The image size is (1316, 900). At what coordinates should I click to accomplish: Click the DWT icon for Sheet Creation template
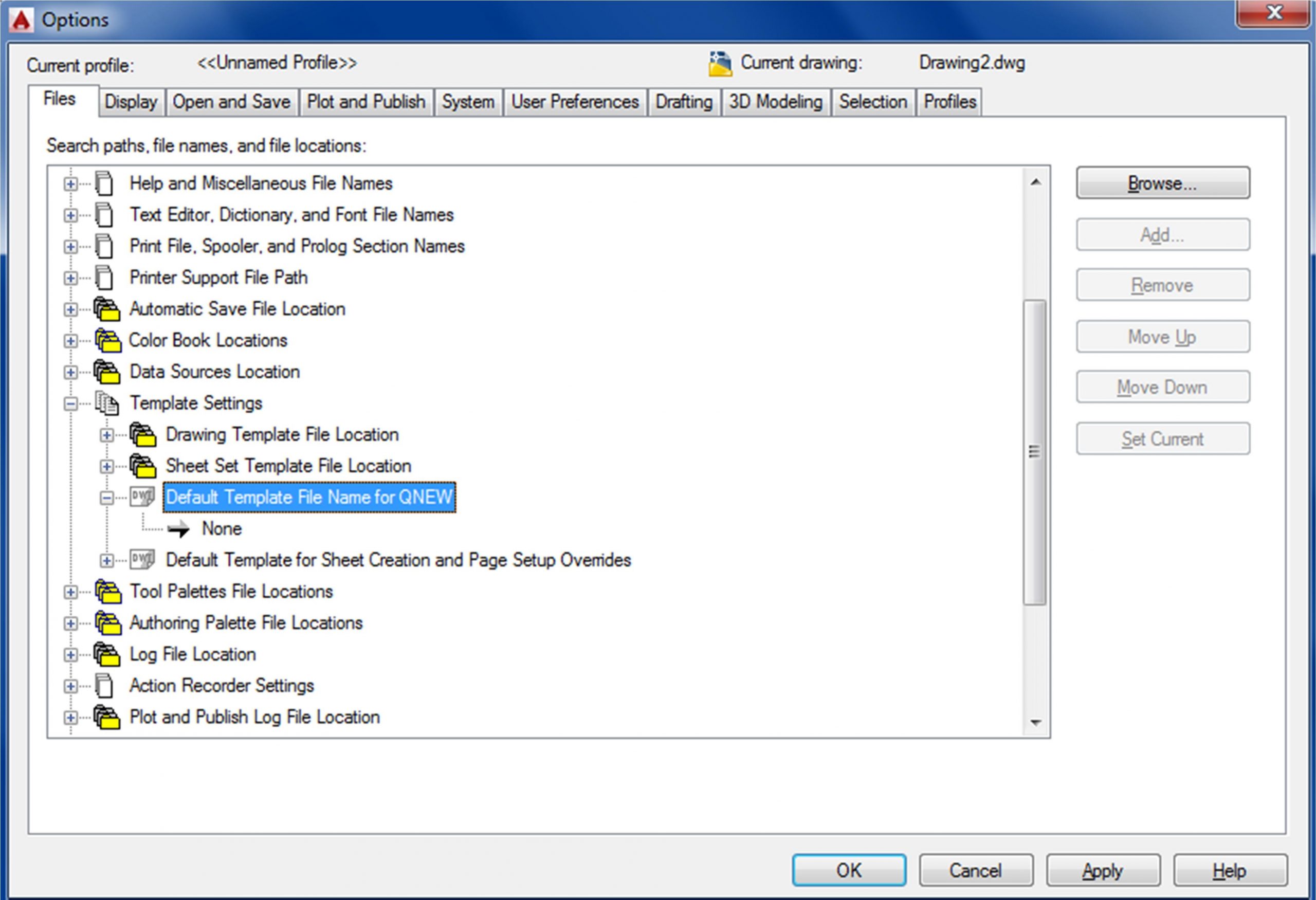(x=142, y=560)
